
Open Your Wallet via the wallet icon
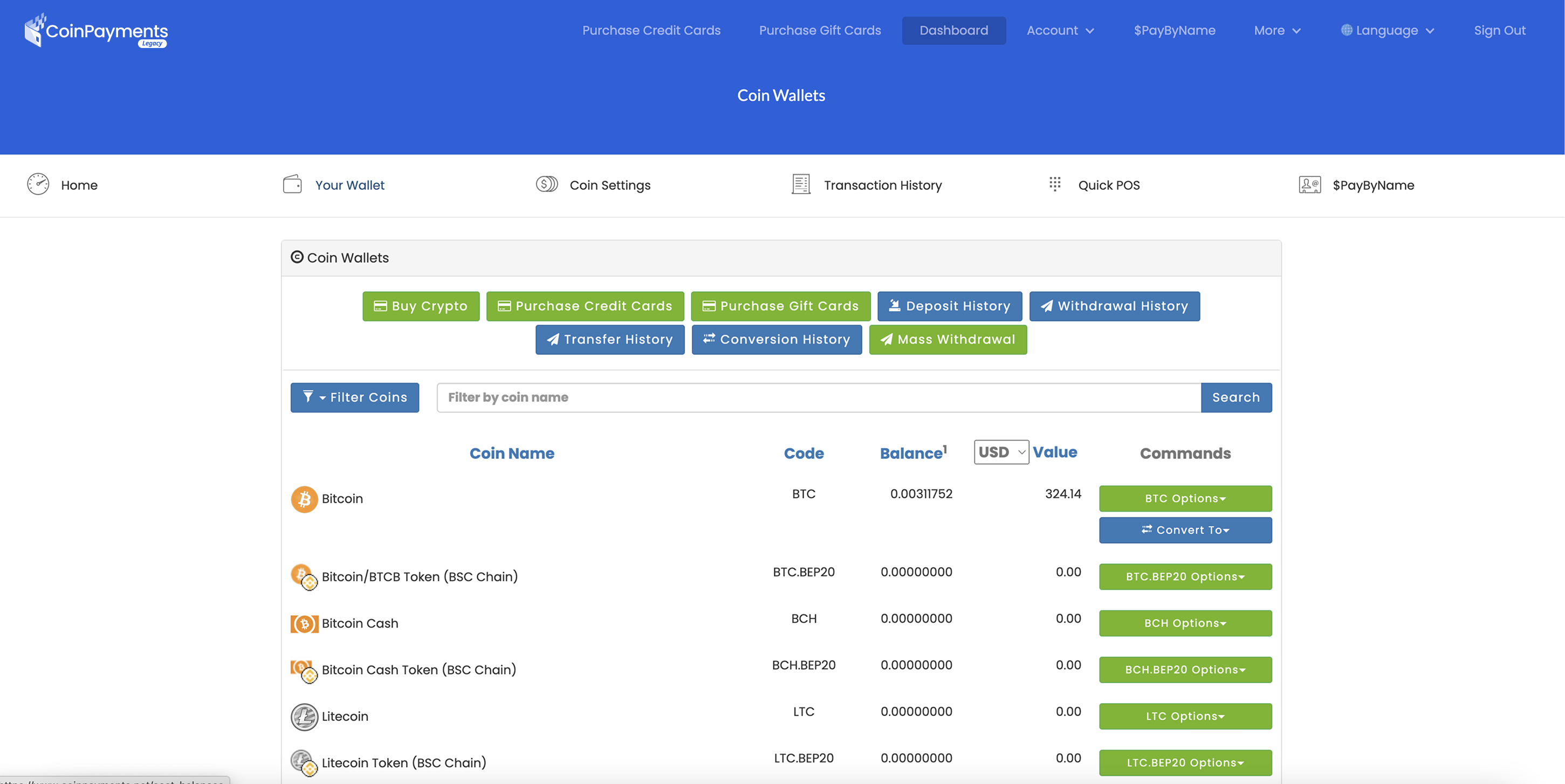coord(292,184)
